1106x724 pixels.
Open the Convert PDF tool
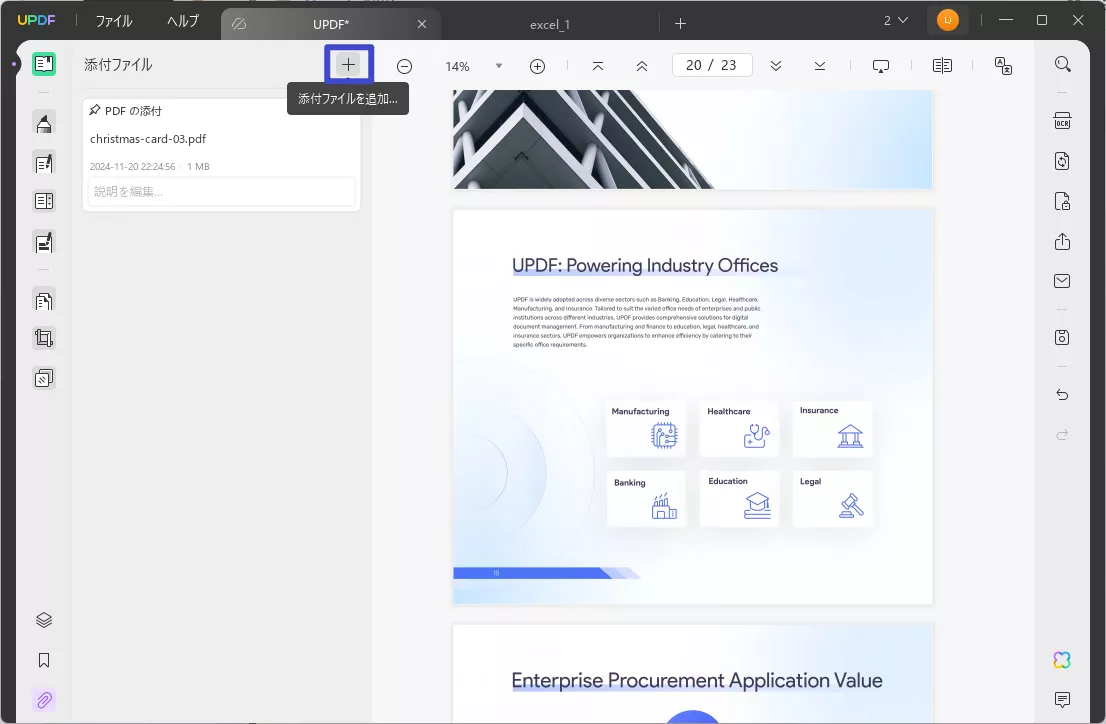[1062, 161]
